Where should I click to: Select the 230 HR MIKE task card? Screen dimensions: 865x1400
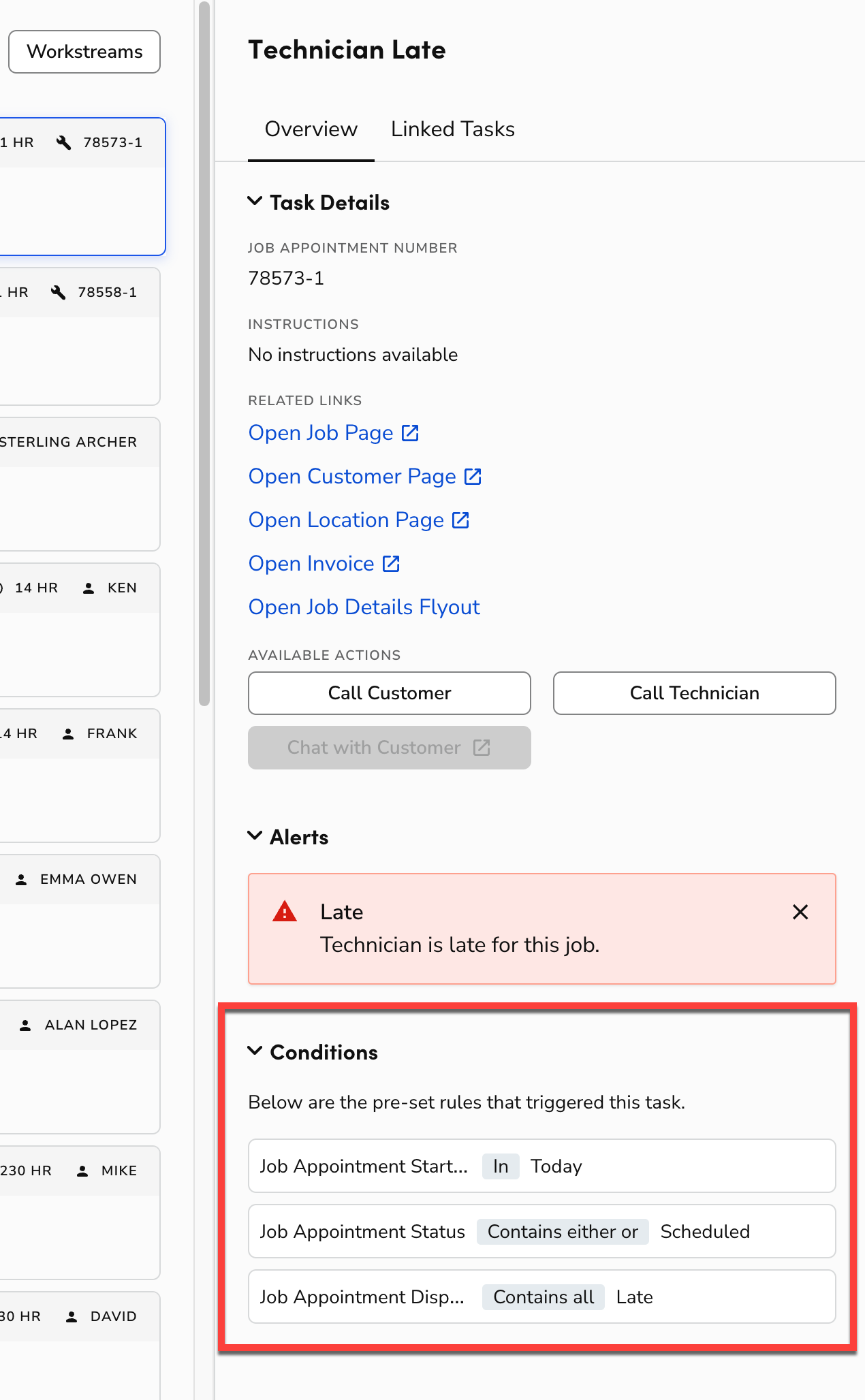click(x=80, y=1213)
